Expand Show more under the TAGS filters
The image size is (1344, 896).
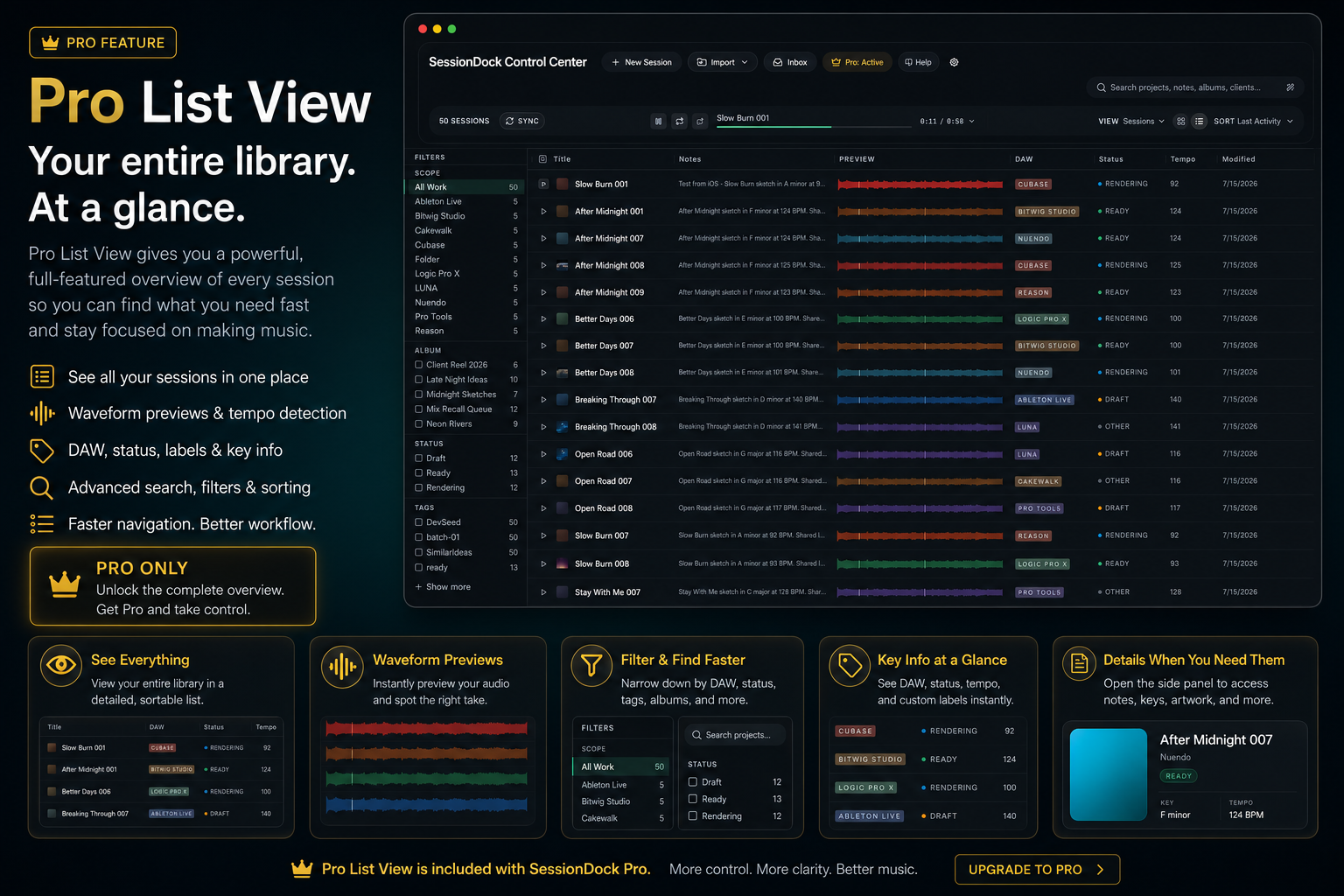443,587
